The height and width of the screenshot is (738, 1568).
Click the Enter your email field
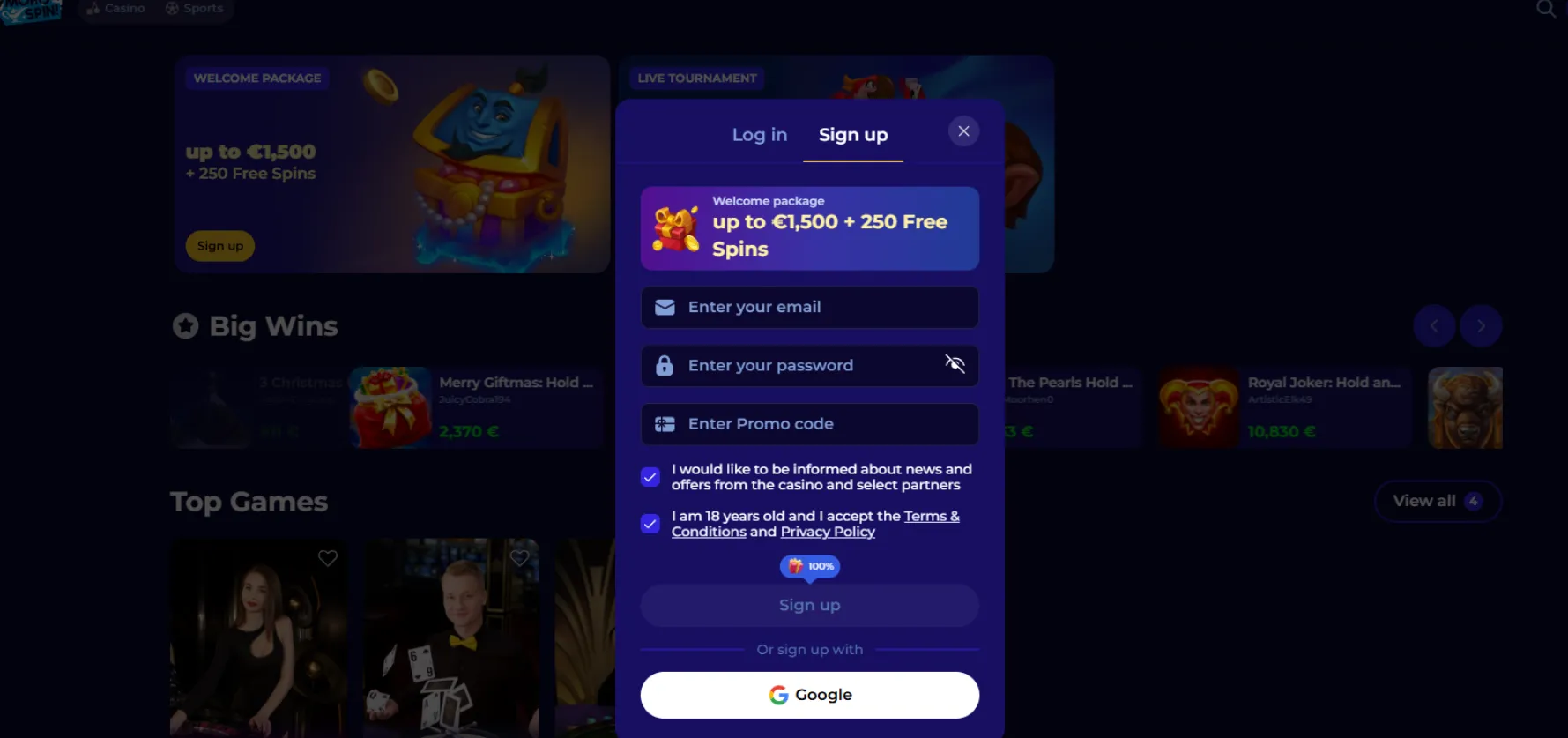pyautogui.click(x=809, y=307)
